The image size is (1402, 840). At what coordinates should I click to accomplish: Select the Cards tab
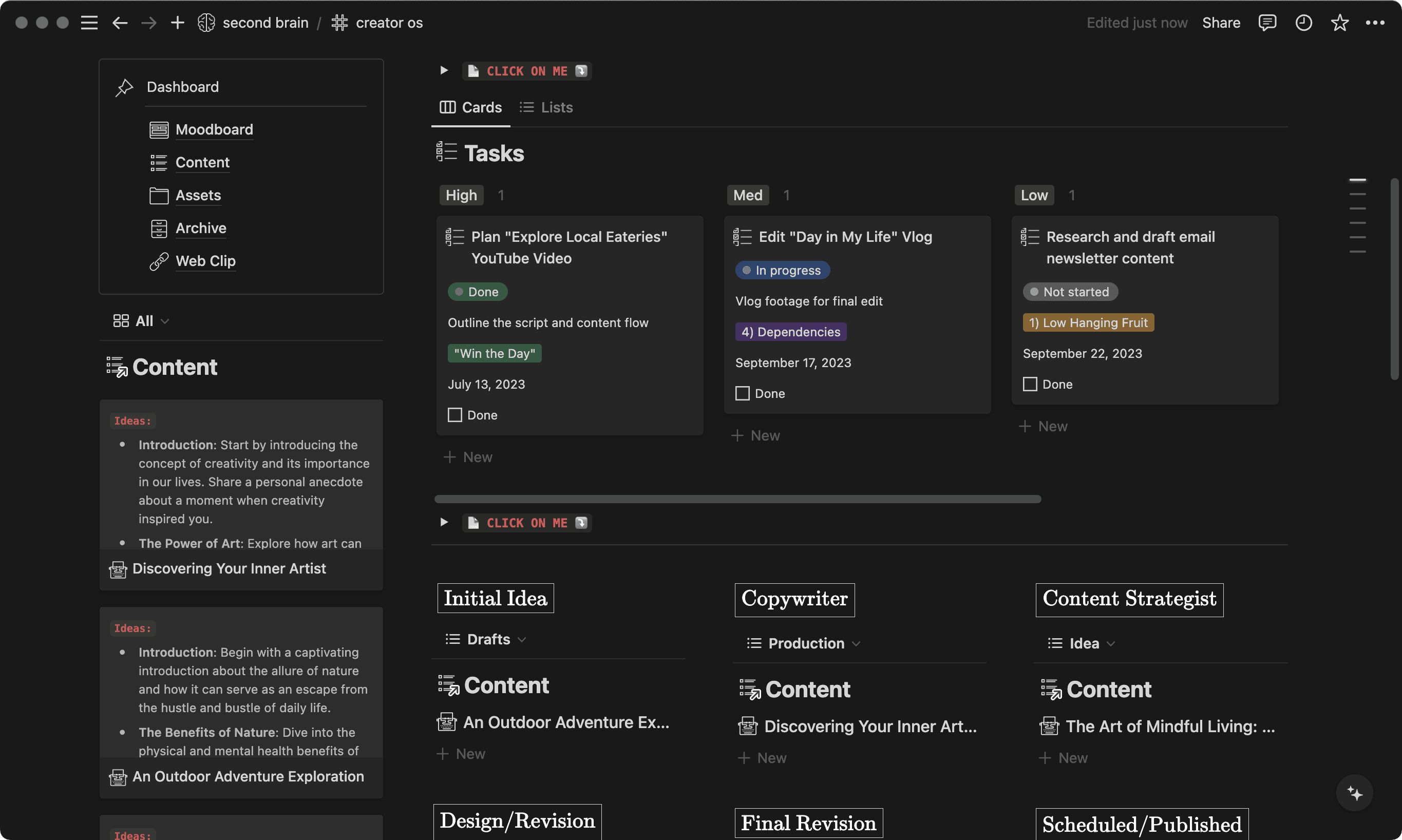click(x=471, y=107)
